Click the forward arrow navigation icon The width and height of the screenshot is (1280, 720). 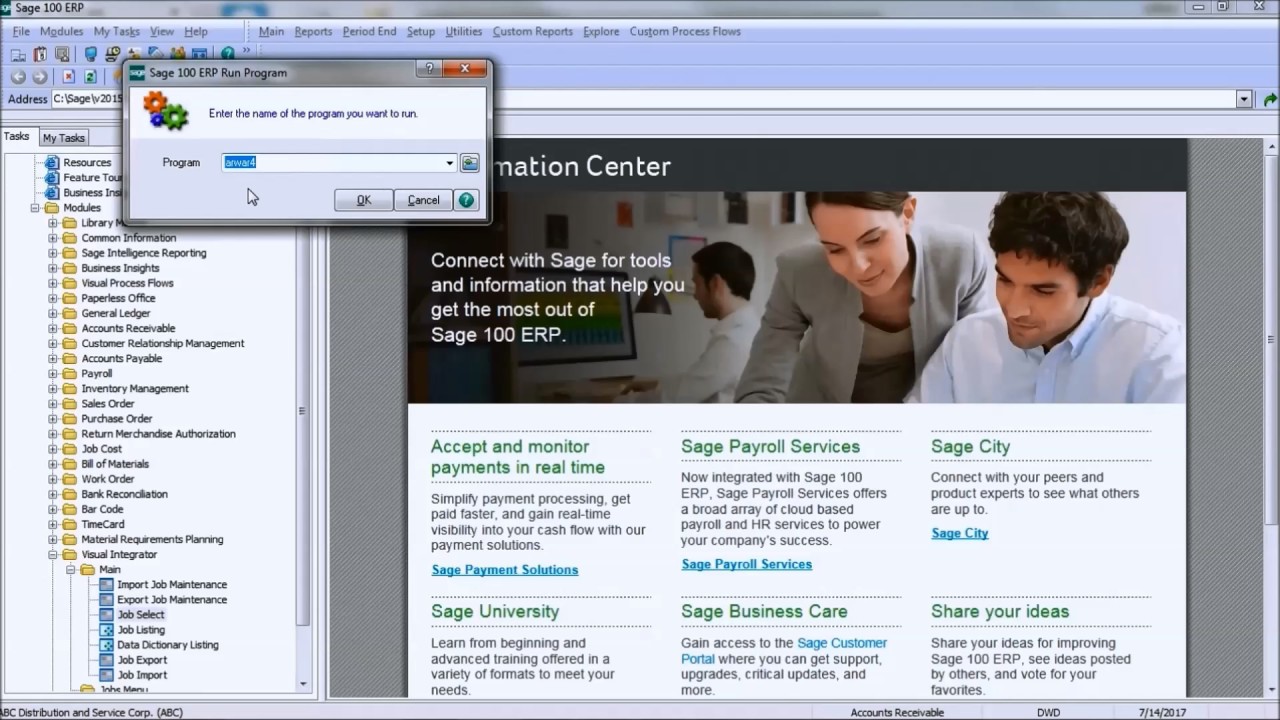click(40, 77)
